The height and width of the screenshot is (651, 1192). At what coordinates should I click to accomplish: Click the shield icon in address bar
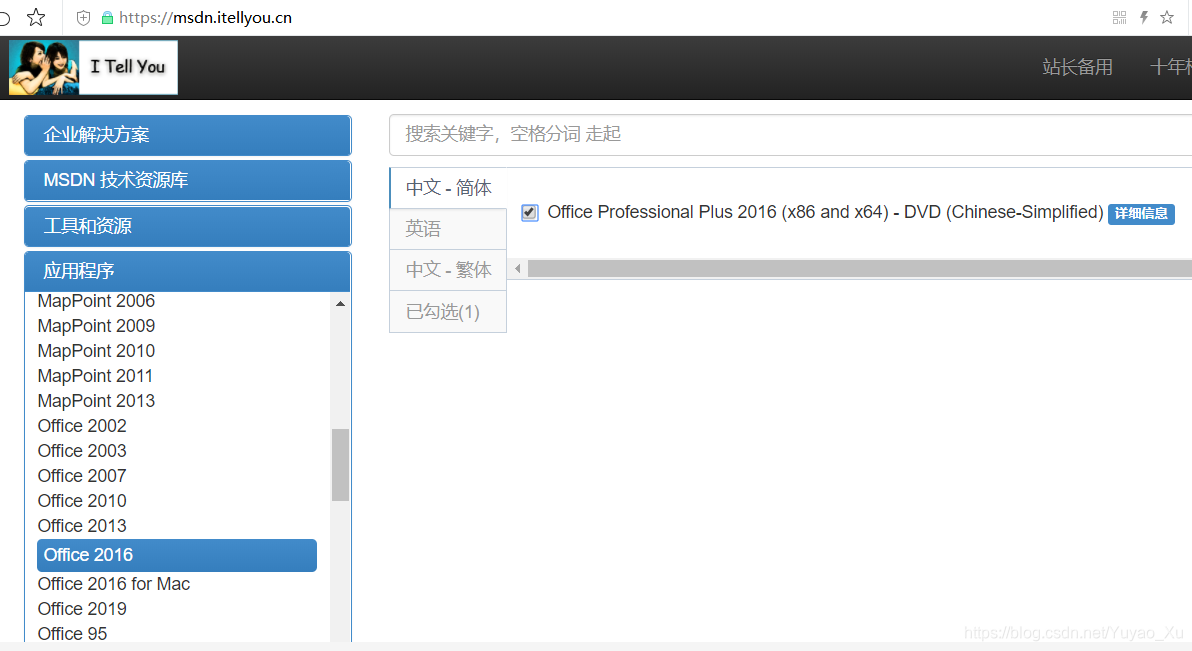pyautogui.click(x=84, y=17)
